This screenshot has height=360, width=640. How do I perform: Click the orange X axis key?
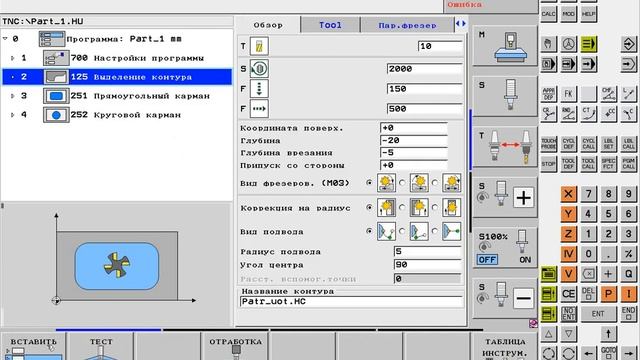tap(569, 194)
